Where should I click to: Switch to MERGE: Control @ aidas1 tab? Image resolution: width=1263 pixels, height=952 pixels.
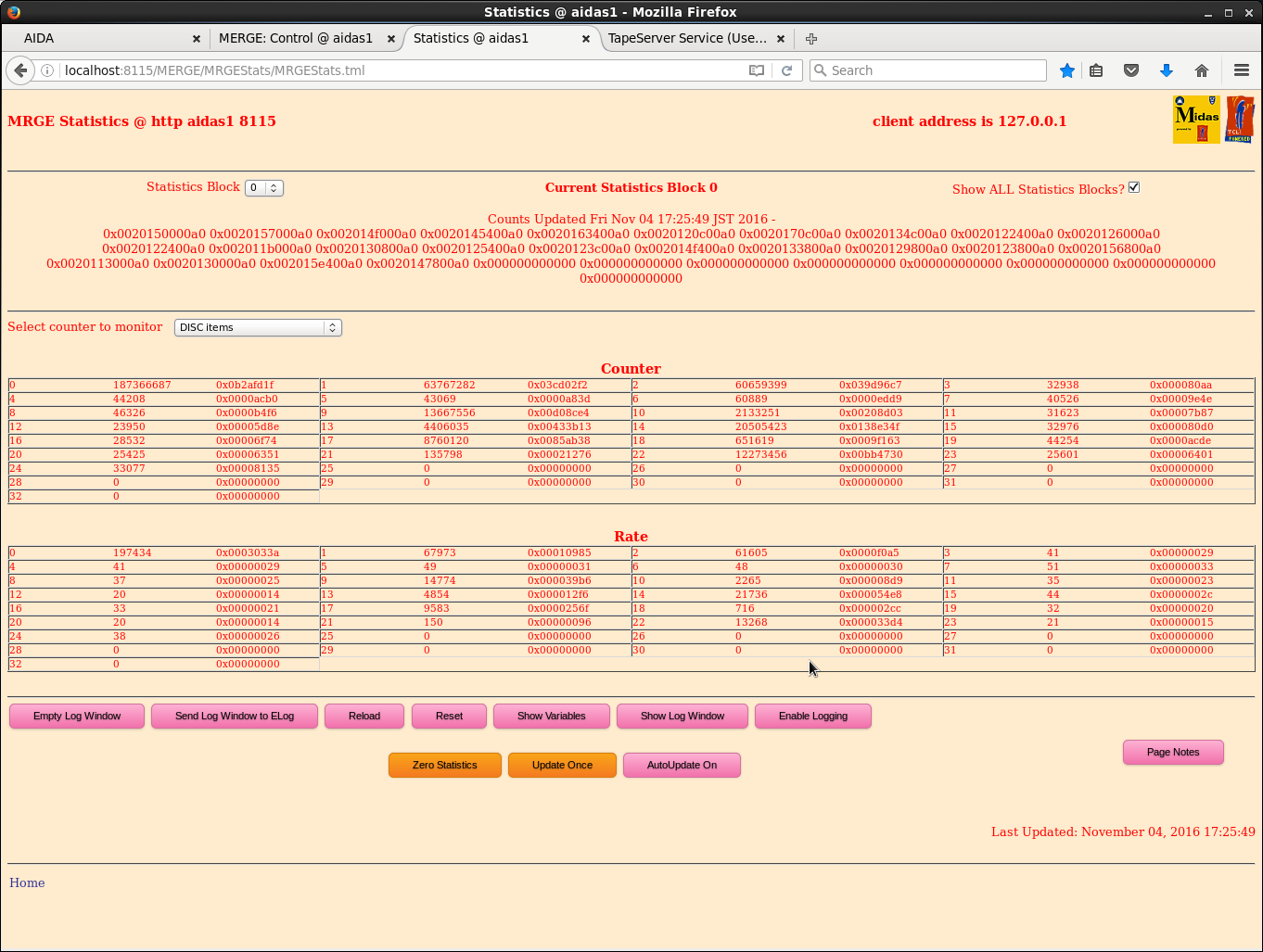[295, 39]
